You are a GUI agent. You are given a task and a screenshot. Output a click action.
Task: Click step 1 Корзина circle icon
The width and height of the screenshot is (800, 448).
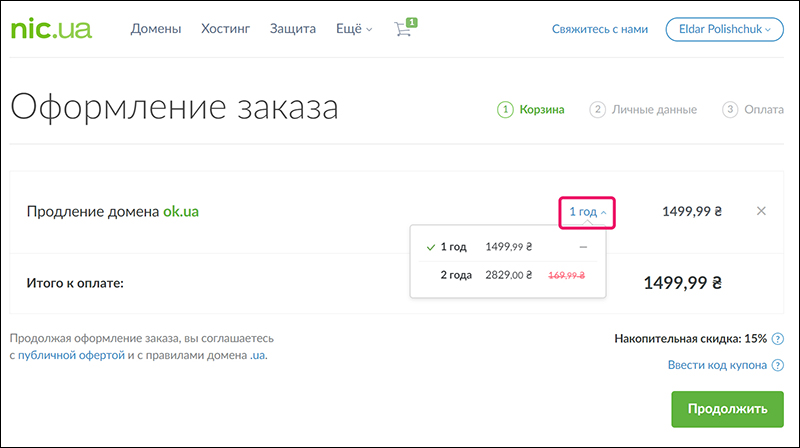click(x=505, y=109)
